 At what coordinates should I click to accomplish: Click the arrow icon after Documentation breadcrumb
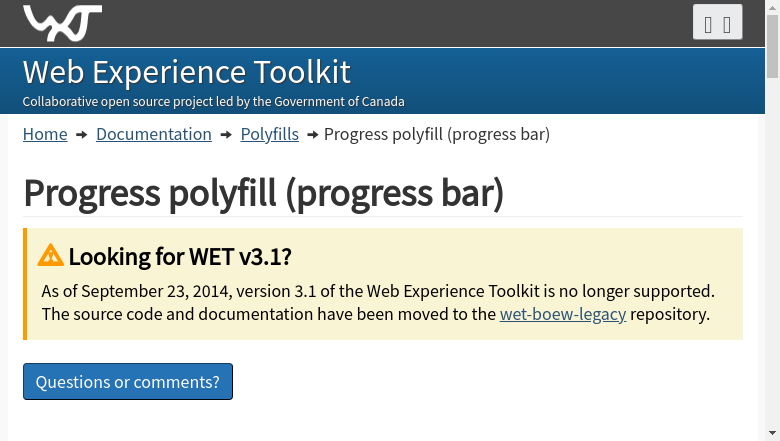pos(226,135)
